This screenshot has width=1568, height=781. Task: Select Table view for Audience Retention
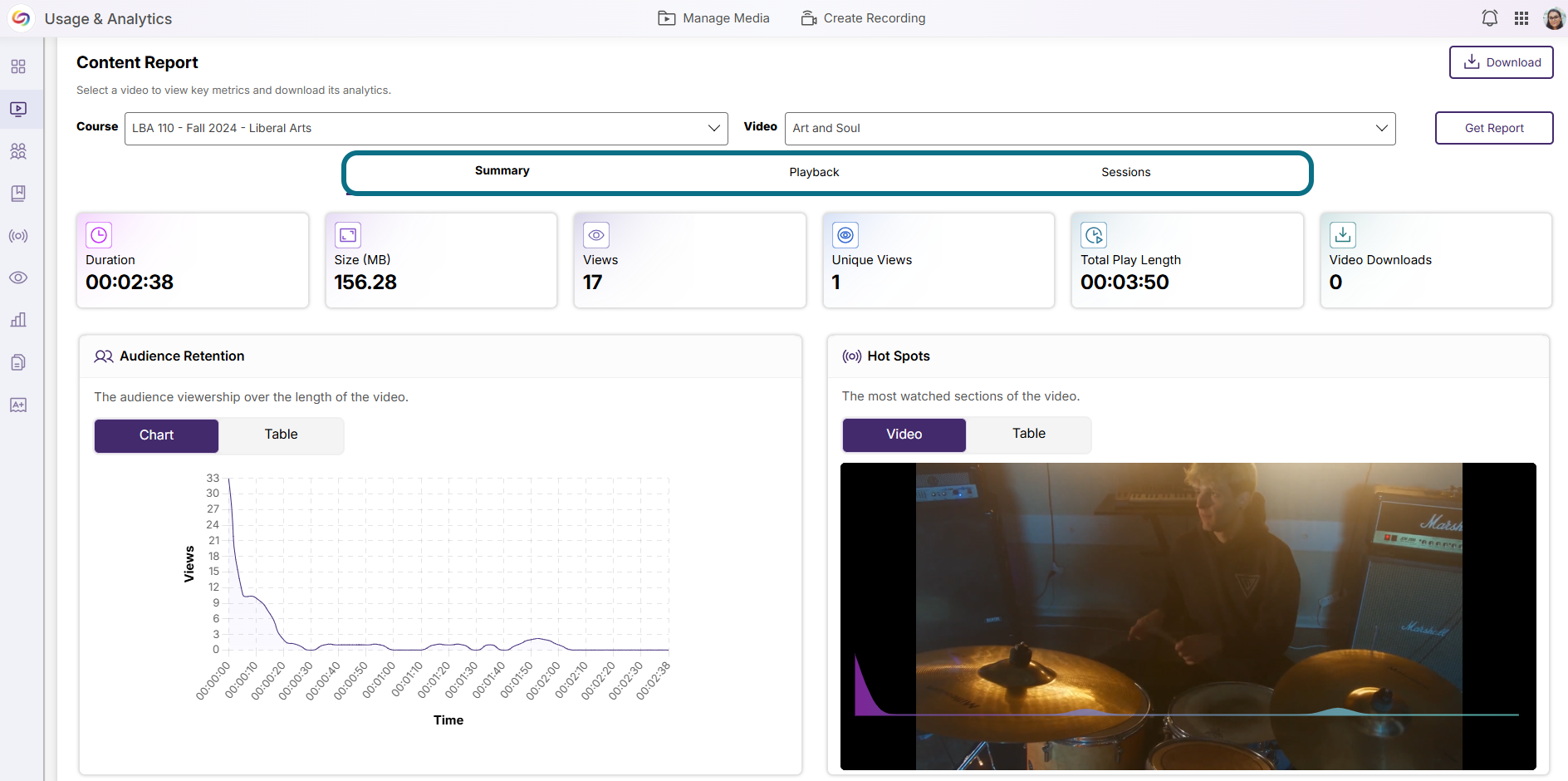[x=281, y=435]
